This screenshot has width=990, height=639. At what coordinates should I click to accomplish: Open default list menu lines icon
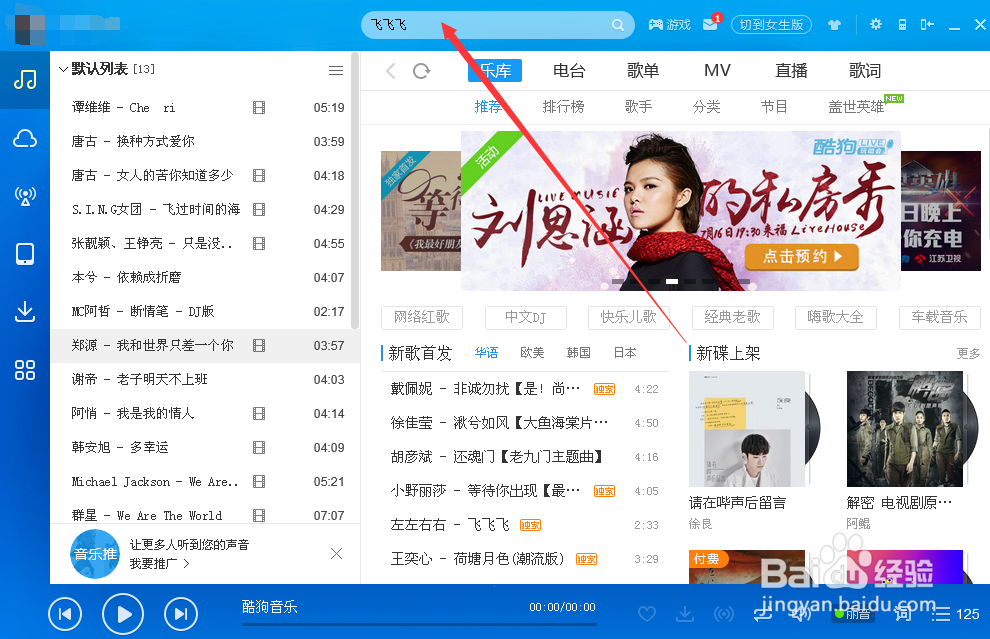tap(336, 70)
